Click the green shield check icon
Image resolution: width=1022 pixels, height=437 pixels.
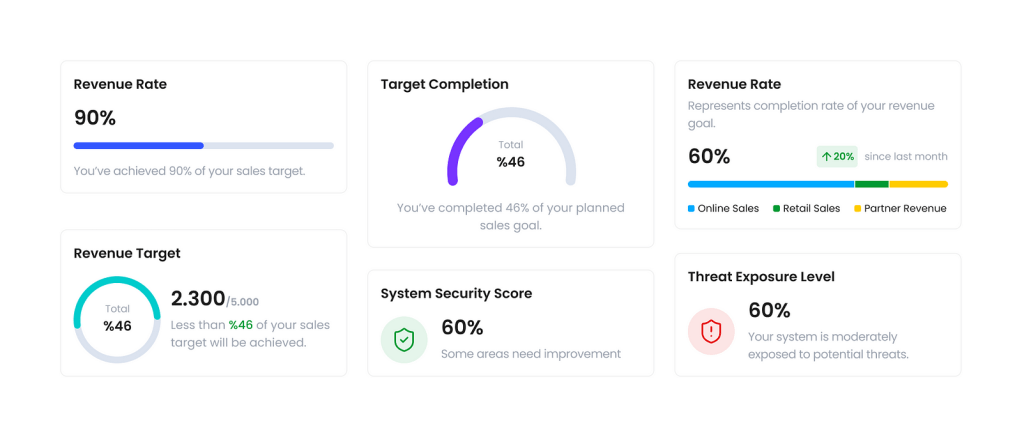tap(404, 340)
